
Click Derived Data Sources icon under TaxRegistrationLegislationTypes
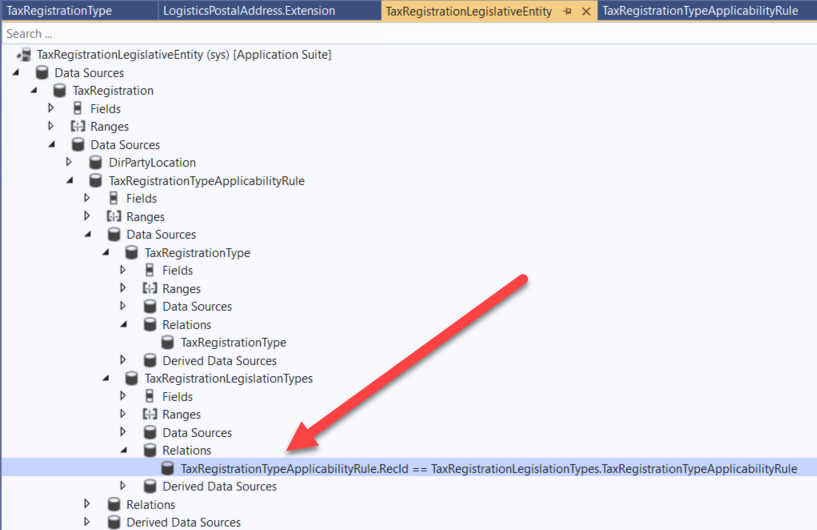[150, 486]
